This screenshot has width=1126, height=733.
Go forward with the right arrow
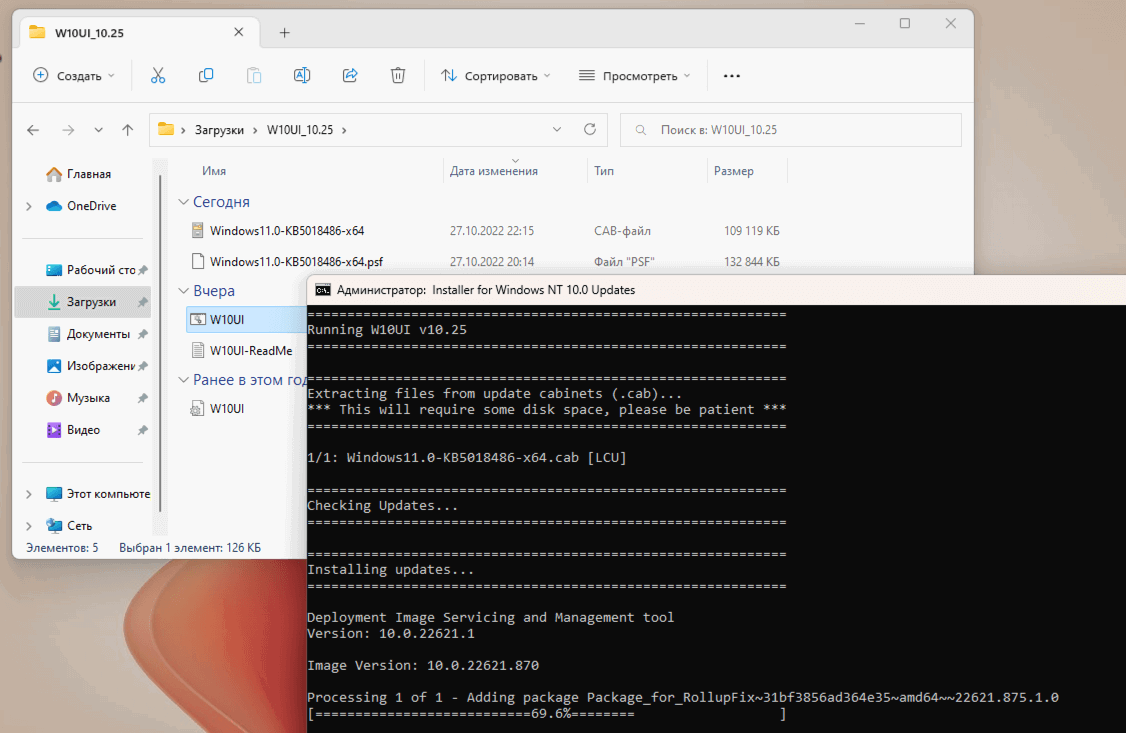[68, 130]
